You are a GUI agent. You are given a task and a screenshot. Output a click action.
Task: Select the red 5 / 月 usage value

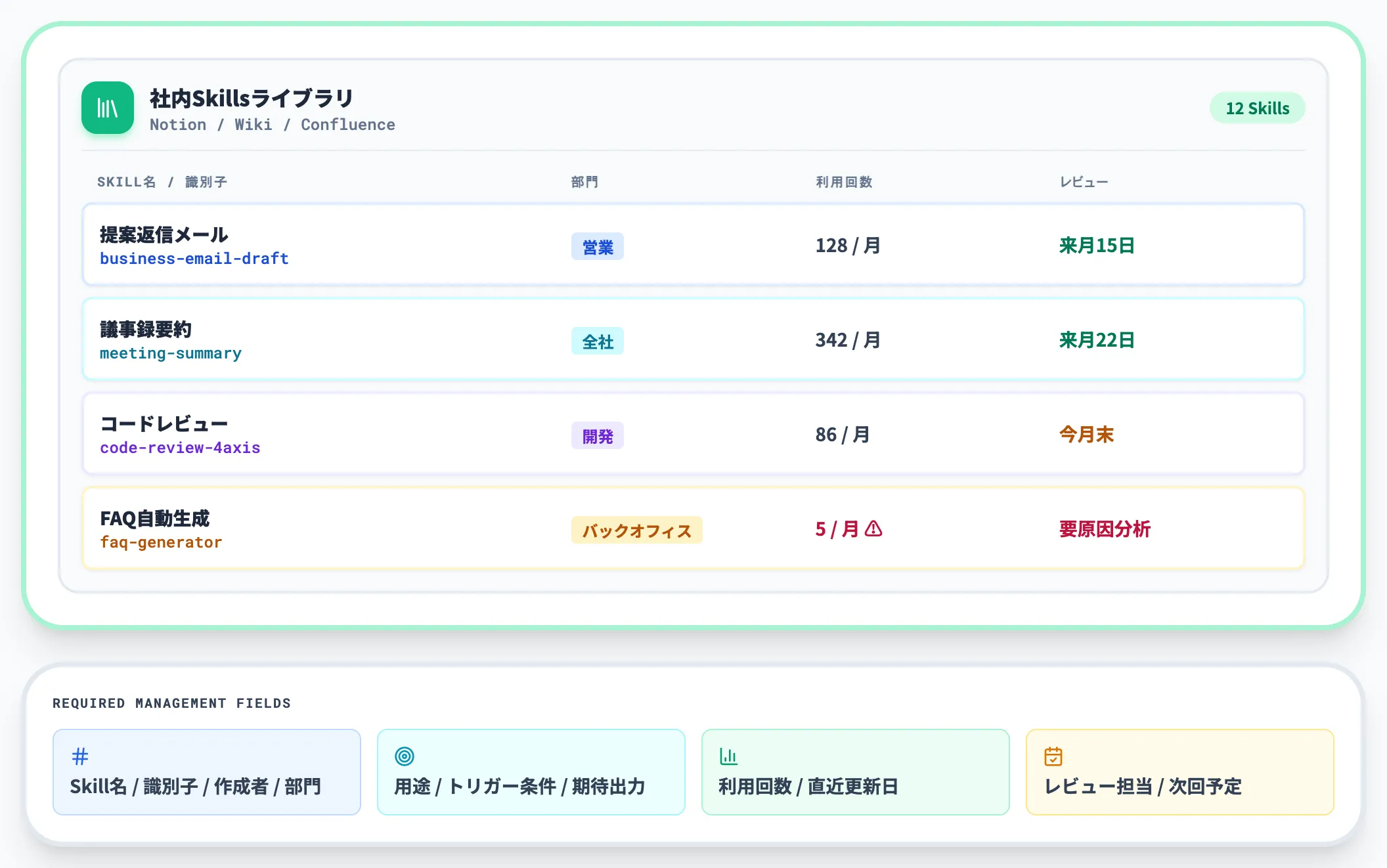click(837, 529)
